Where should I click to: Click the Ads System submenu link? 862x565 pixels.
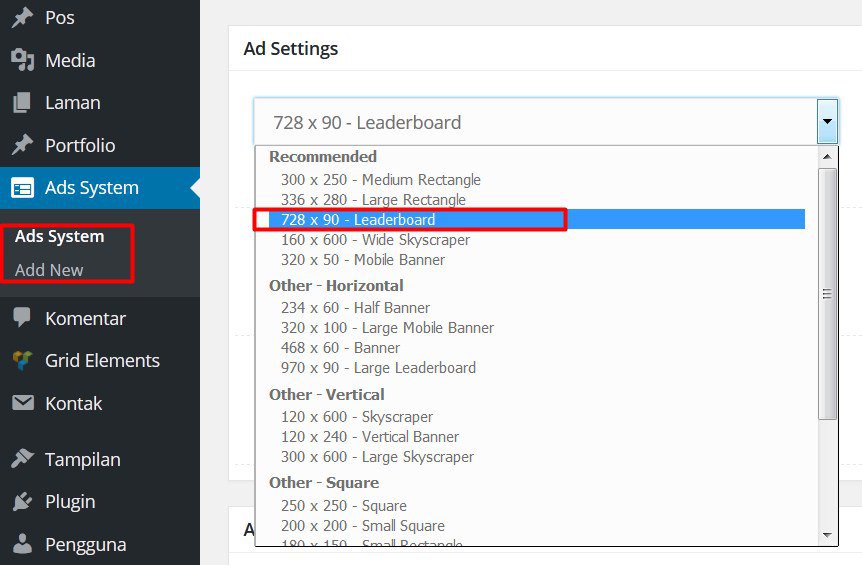pyautogui.click(x=59, y=236)
